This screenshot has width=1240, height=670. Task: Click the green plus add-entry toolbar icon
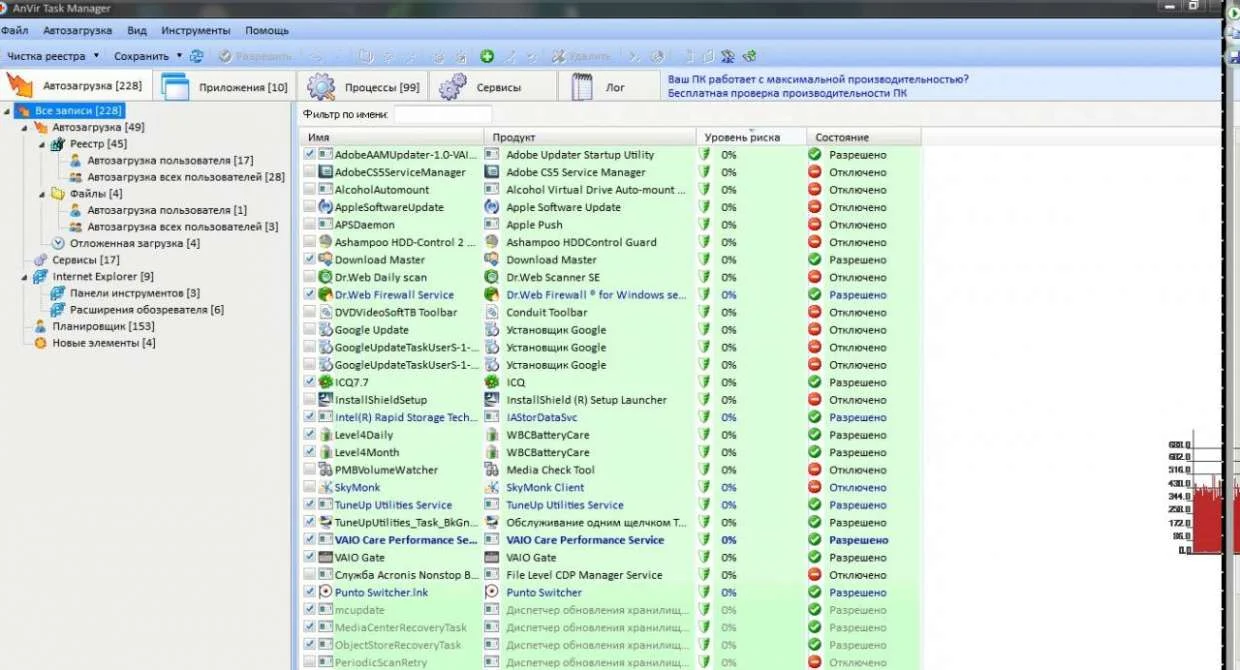[487, 56]
